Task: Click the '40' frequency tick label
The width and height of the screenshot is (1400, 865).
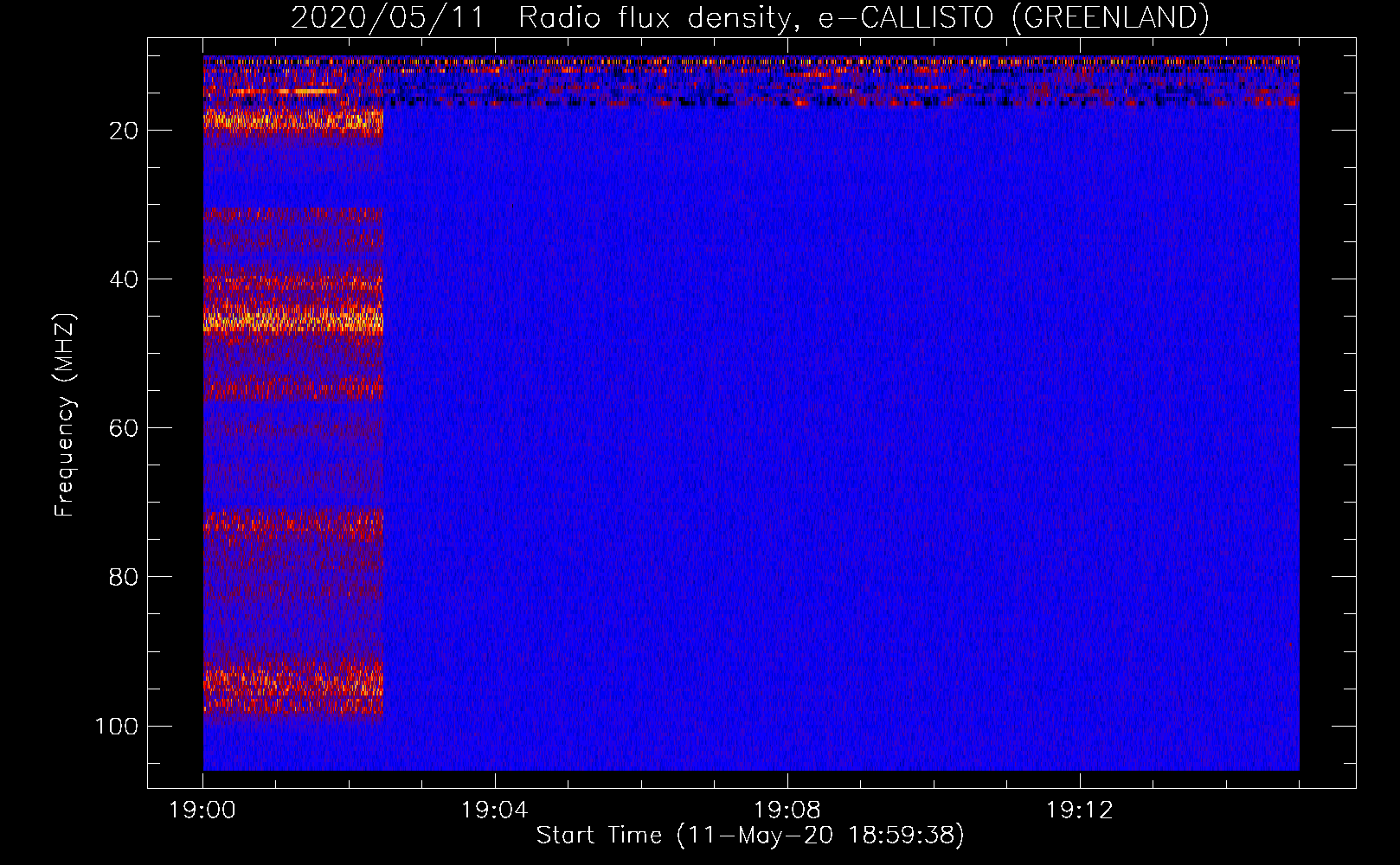Action: (x=124, y=279)
